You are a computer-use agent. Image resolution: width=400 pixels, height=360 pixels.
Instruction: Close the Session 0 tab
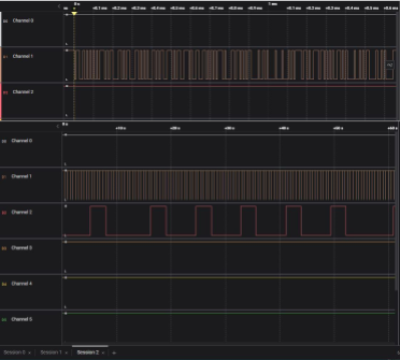point(29,353)
